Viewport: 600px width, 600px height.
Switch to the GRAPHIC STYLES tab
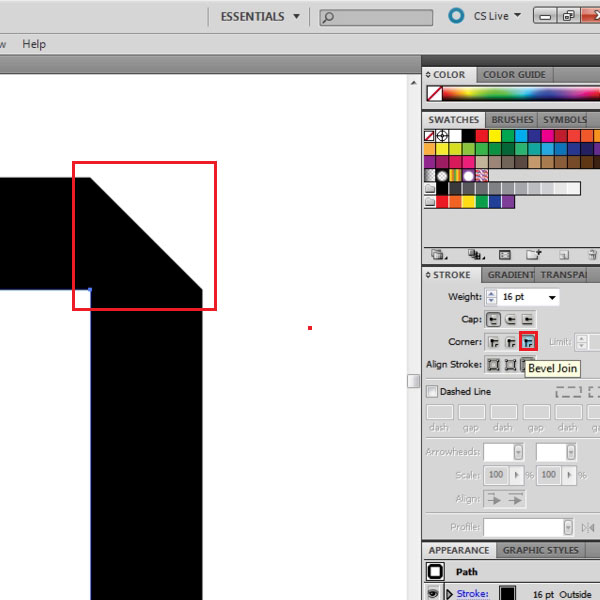point(540,550)
